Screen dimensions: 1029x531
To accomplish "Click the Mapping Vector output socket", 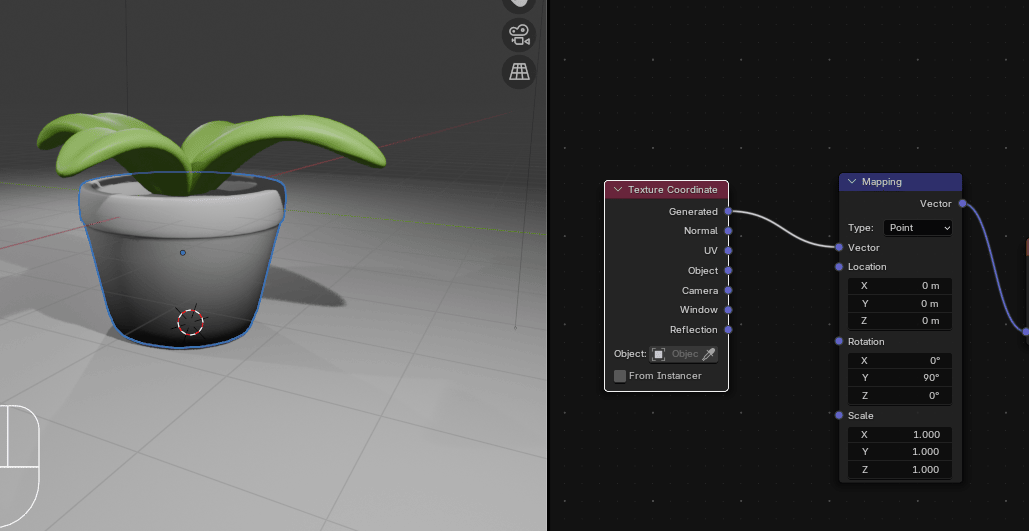I will coord(962,204).
